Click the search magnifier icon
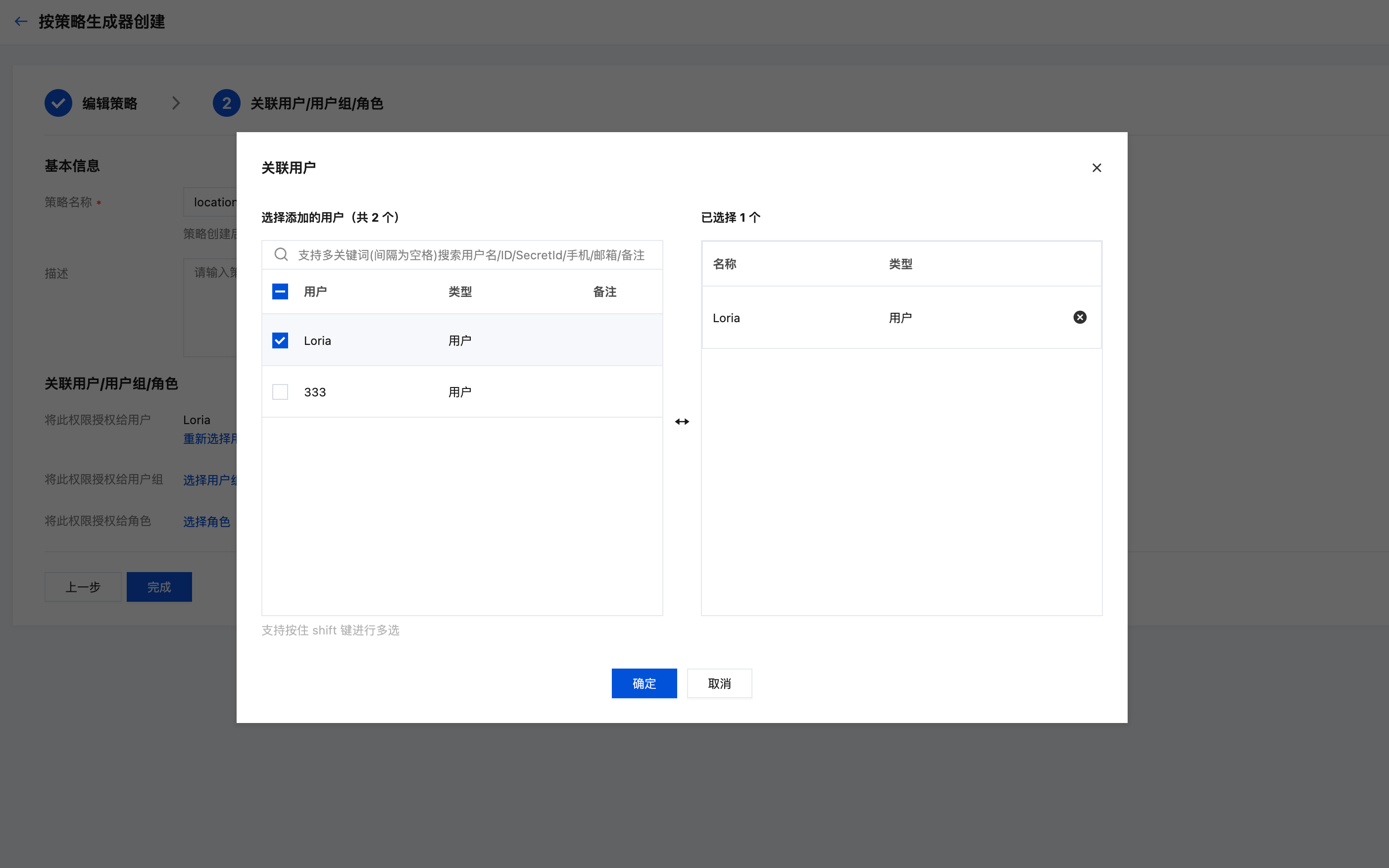Viewport: 1389px width, 868px height. pyautogui.click(x=281, y=254)
